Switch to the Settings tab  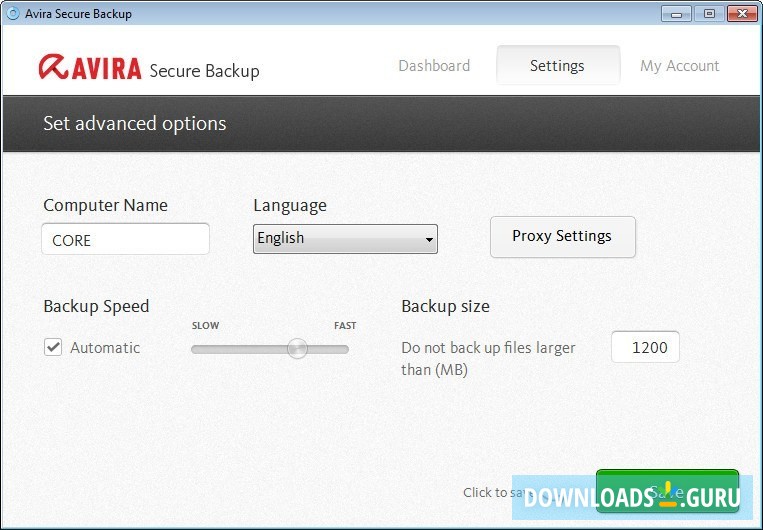[x=558, y=65]
